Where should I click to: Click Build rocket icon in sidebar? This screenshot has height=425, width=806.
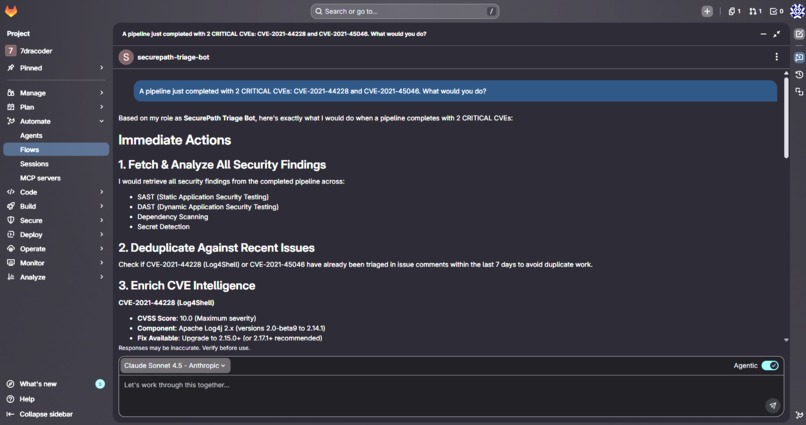(x=10, y=206)
